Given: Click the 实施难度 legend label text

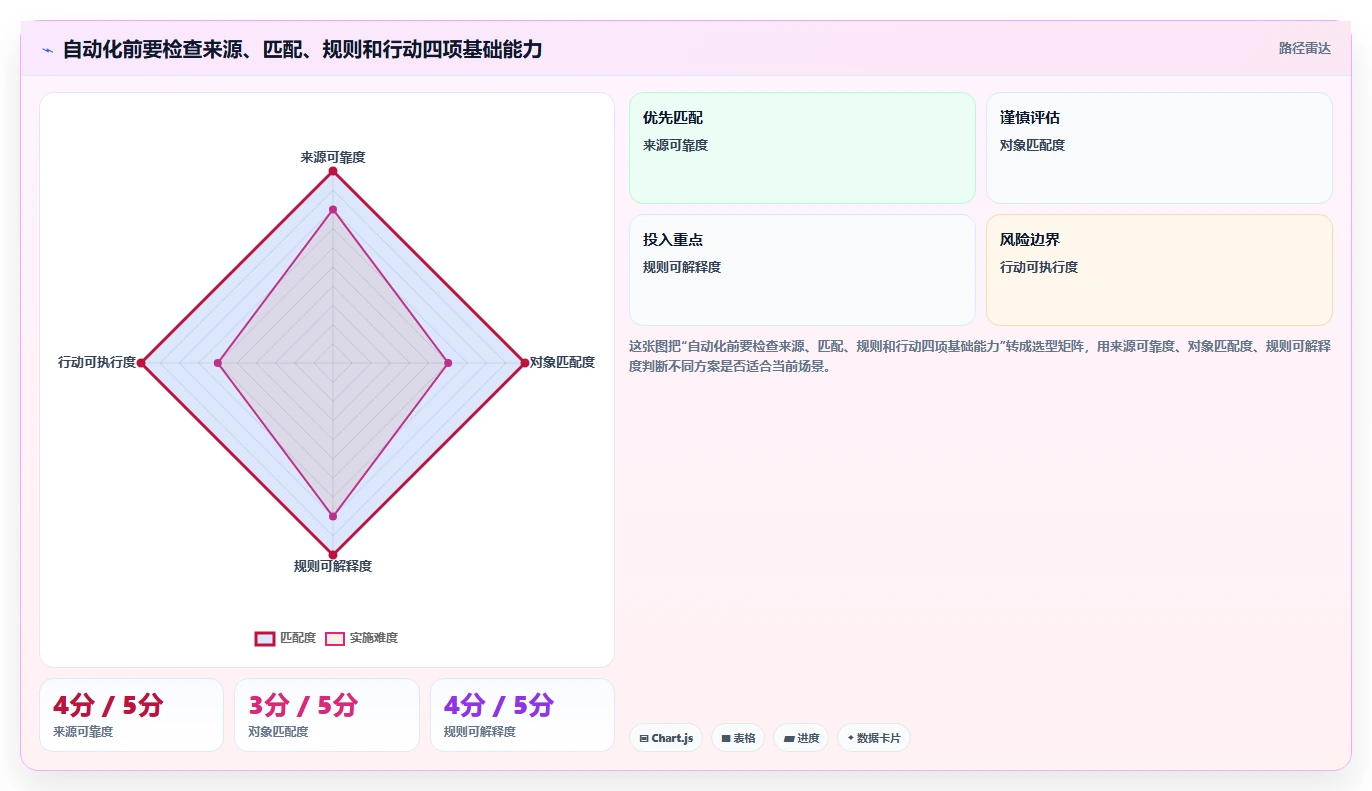Looking at the screenshot, I should [x=374, y=638].
